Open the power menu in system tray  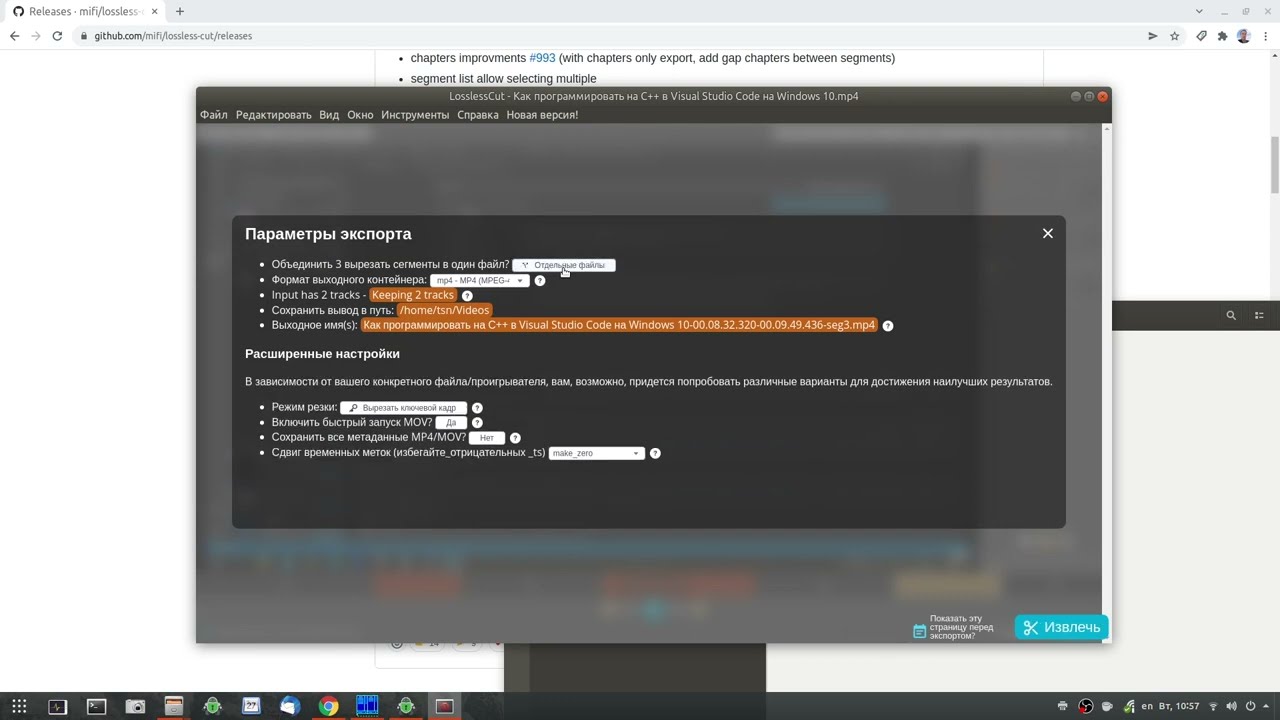[1250, 706]
